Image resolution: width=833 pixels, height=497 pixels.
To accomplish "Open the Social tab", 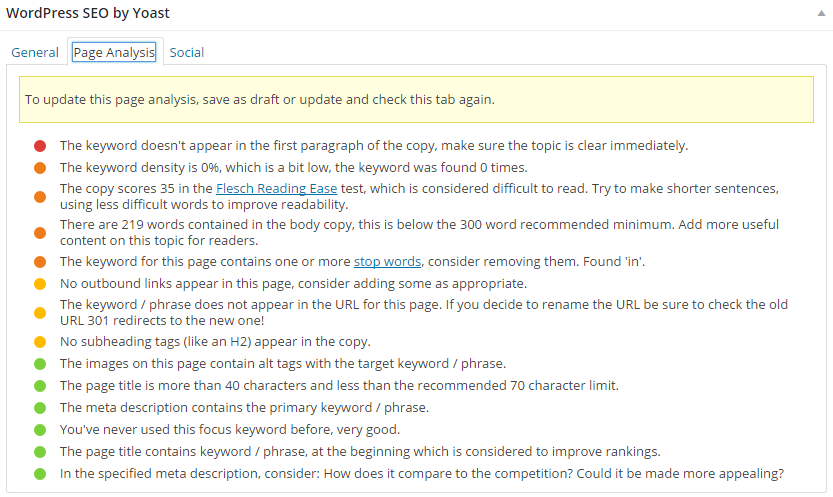I will pos(187,53).
